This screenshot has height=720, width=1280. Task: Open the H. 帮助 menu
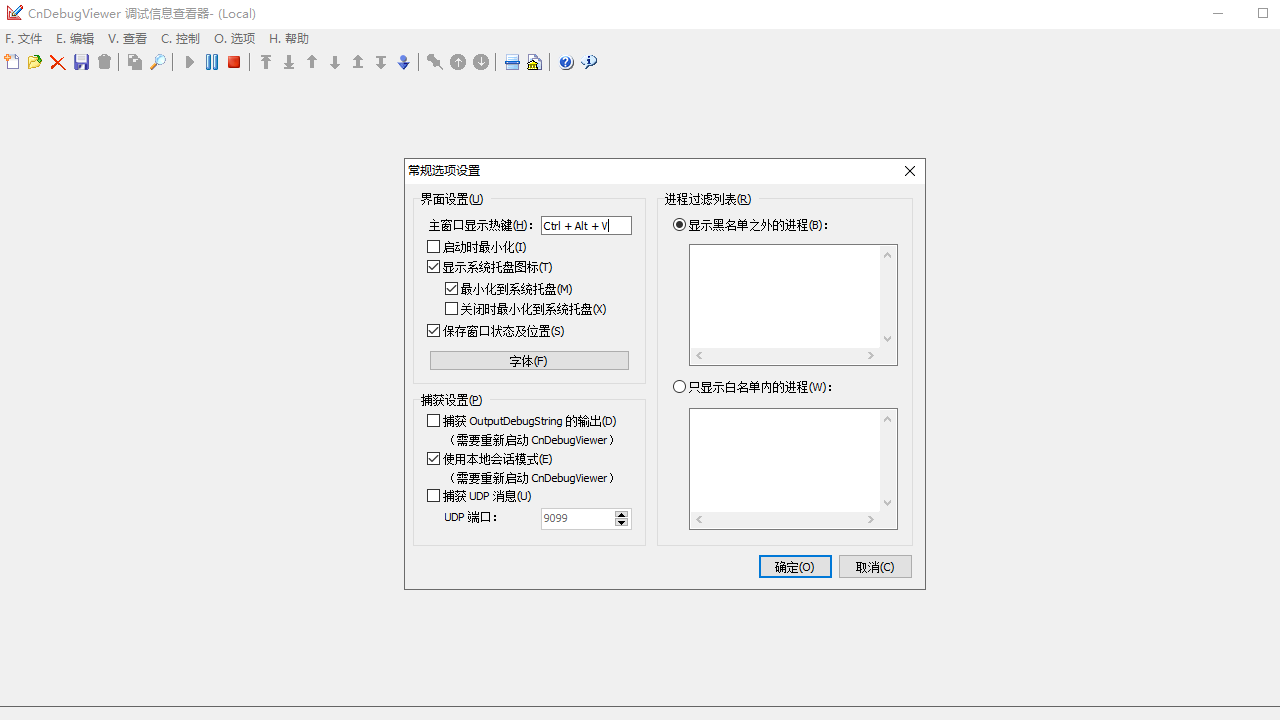289,39
